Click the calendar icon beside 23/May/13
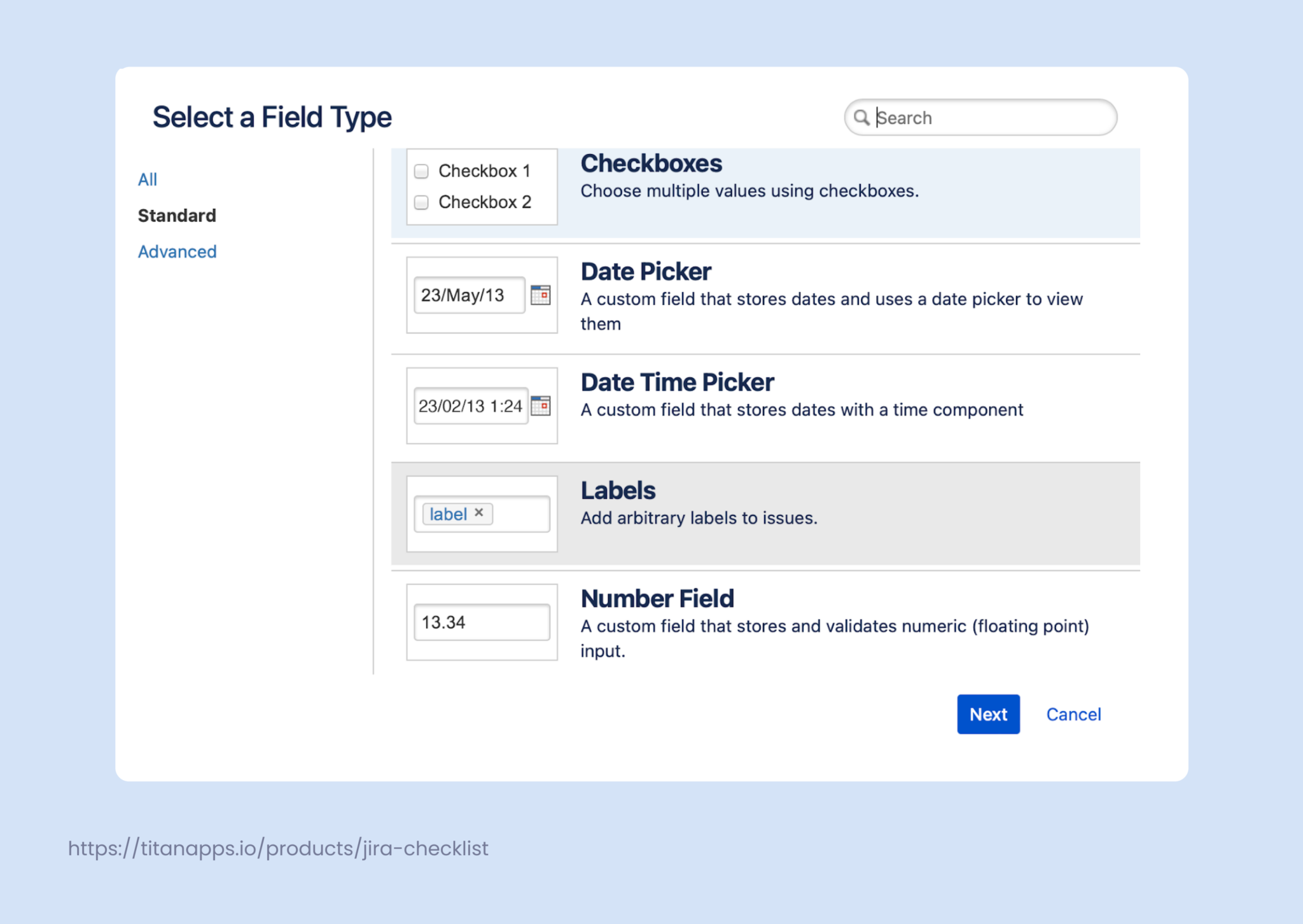The height and width of the screenshot is (924, 1303). tap(541, 295)
